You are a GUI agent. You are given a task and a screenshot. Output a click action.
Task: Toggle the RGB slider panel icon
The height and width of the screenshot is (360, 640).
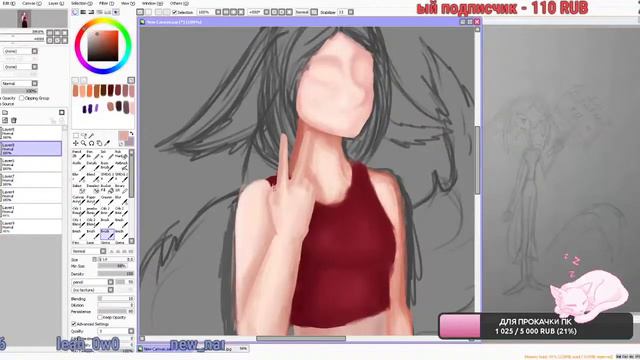[x=83, y=12]
